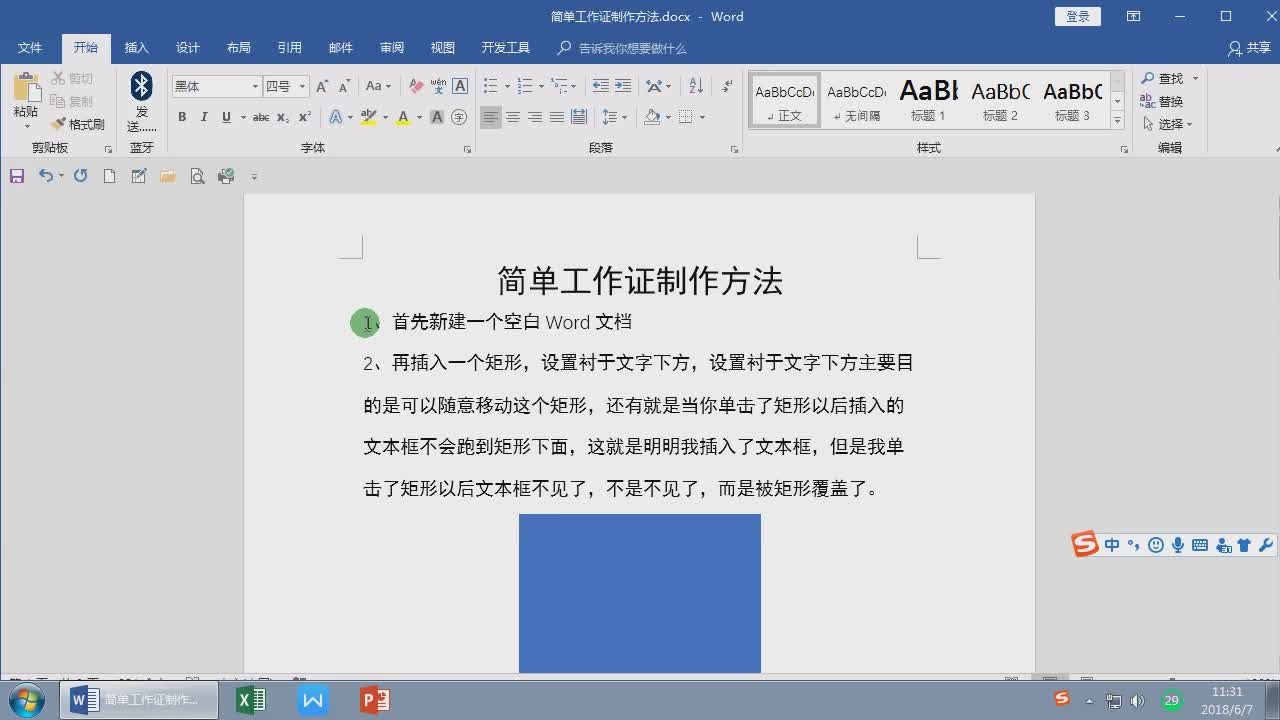This screenshot has width=1280, height=720.
Task: Sort paragraph with the A-Z sort icon
Action: [x=696, y=87]
